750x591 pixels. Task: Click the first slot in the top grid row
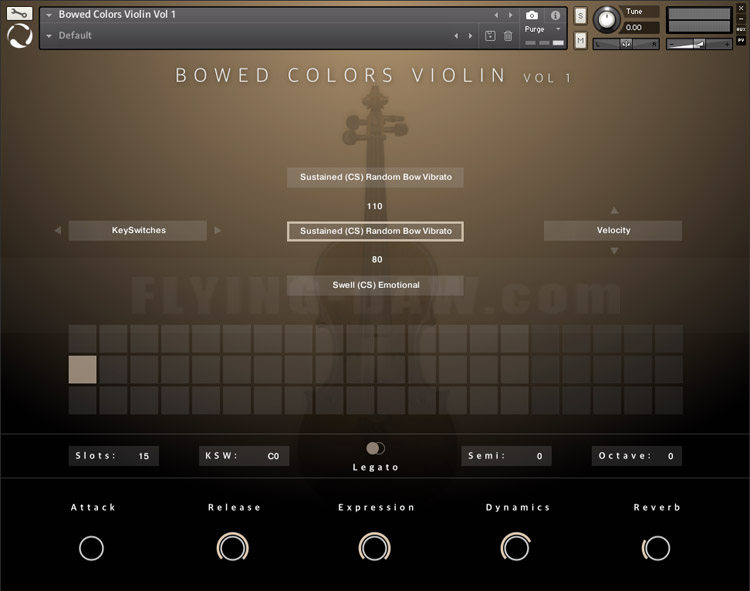pyautogui.click(x=82, y=339)
